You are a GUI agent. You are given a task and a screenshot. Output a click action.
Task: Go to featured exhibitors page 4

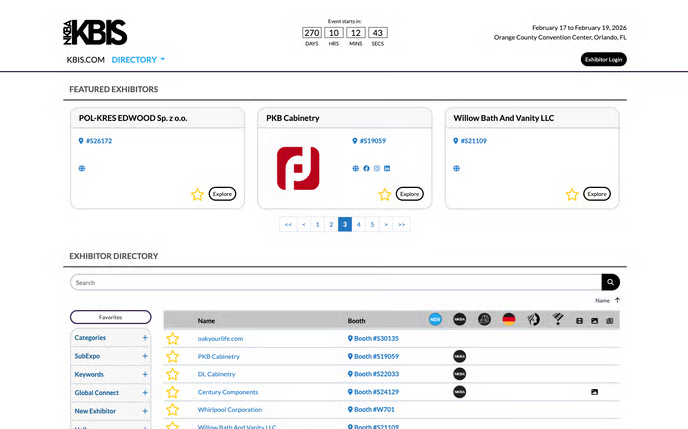(358, 224)
